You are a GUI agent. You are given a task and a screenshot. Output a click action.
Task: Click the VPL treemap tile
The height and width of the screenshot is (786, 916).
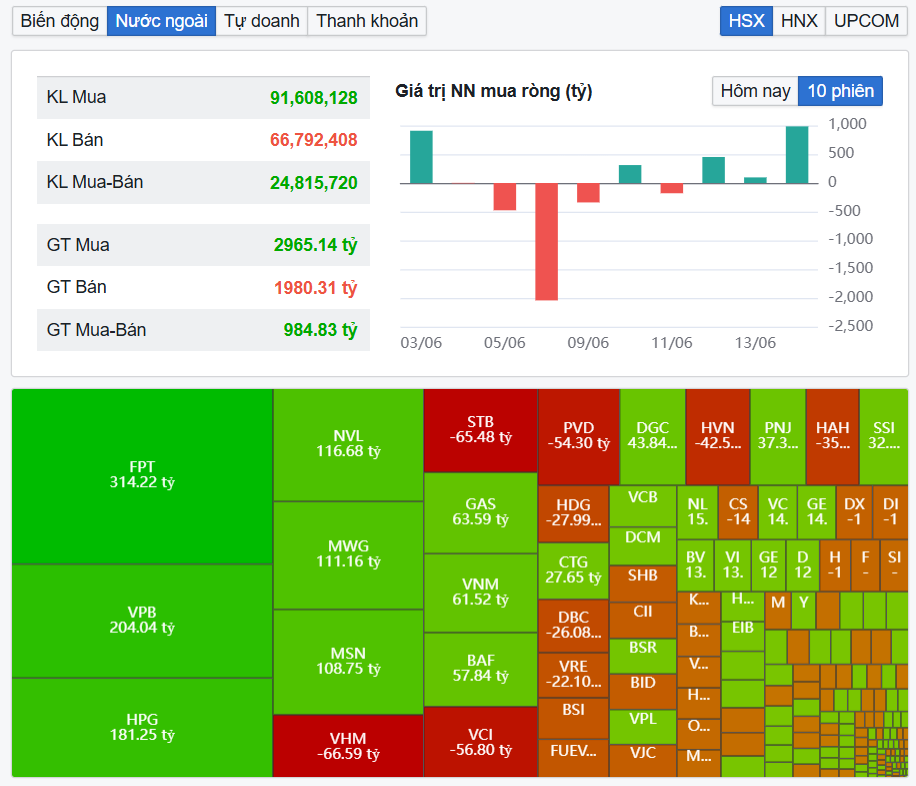pos(643,726)
